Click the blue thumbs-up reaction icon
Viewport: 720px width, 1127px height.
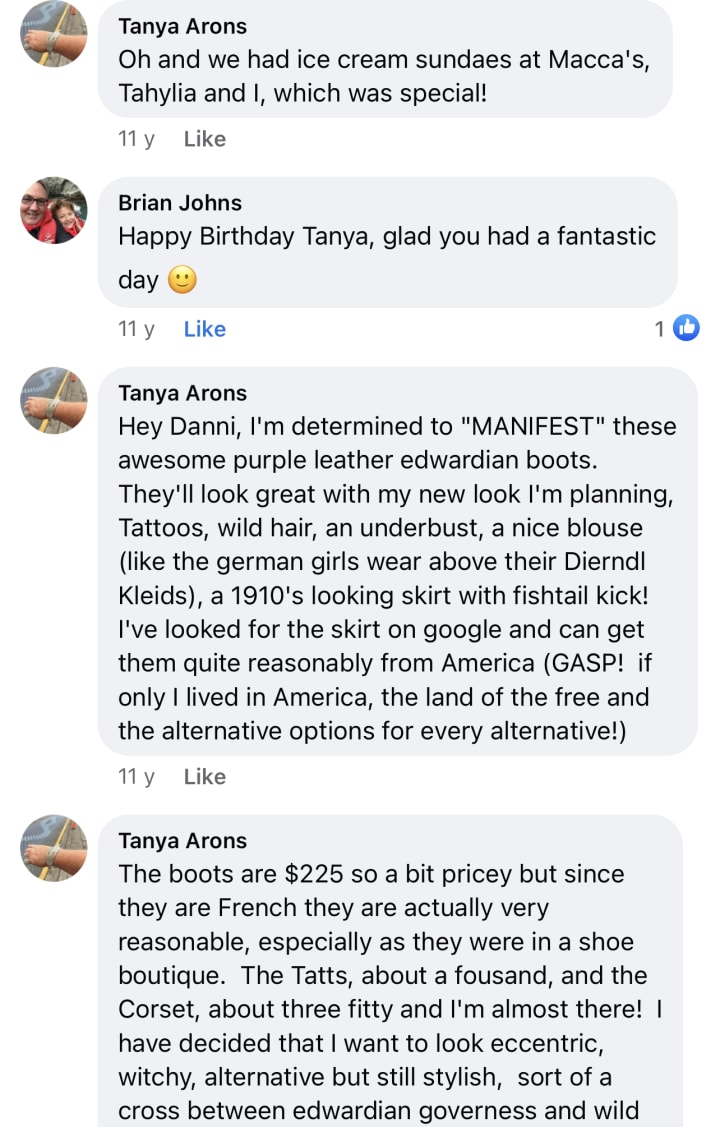pos(686,328)
